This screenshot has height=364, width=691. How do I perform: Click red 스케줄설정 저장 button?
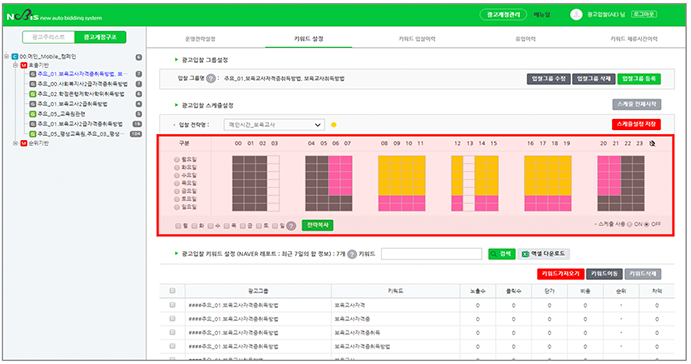[636, 124]
